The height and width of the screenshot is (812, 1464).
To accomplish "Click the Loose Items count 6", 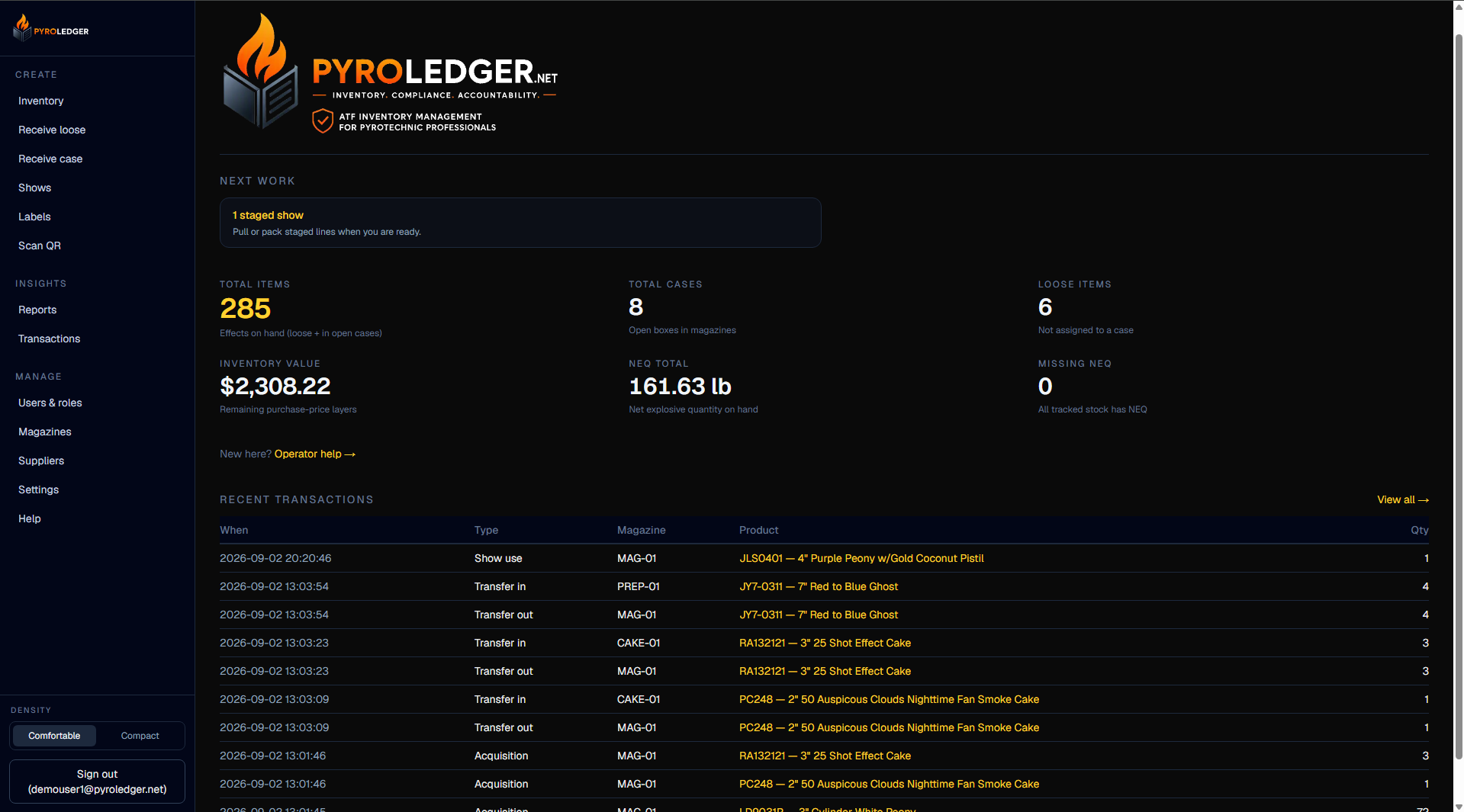I will [x=1045, y=307].
